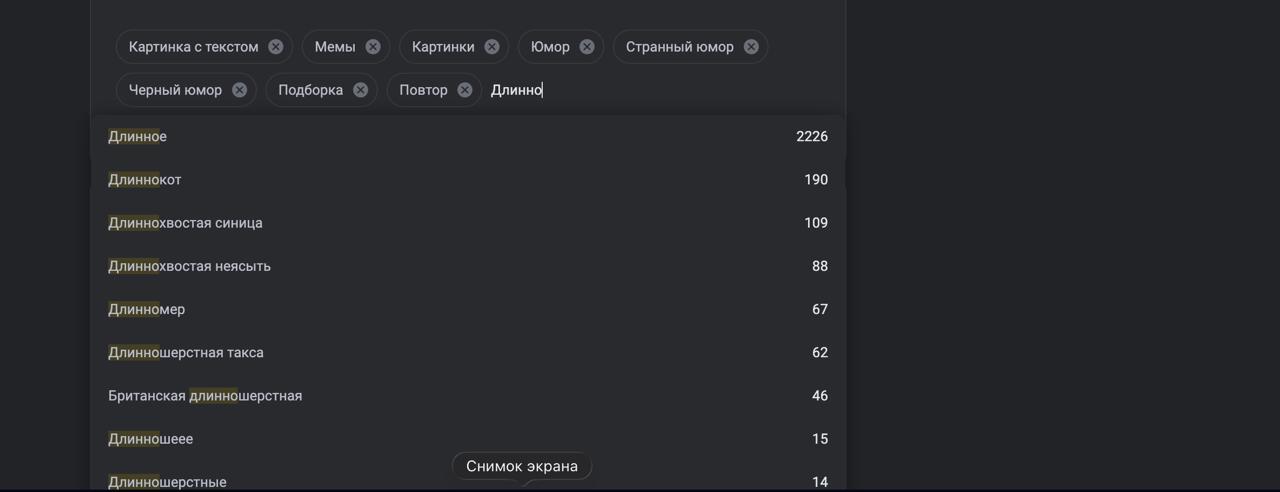Focus the tag input containing 'Длинно'
The width and height of the screenshot is (1280, 492).
click(660, 90)
